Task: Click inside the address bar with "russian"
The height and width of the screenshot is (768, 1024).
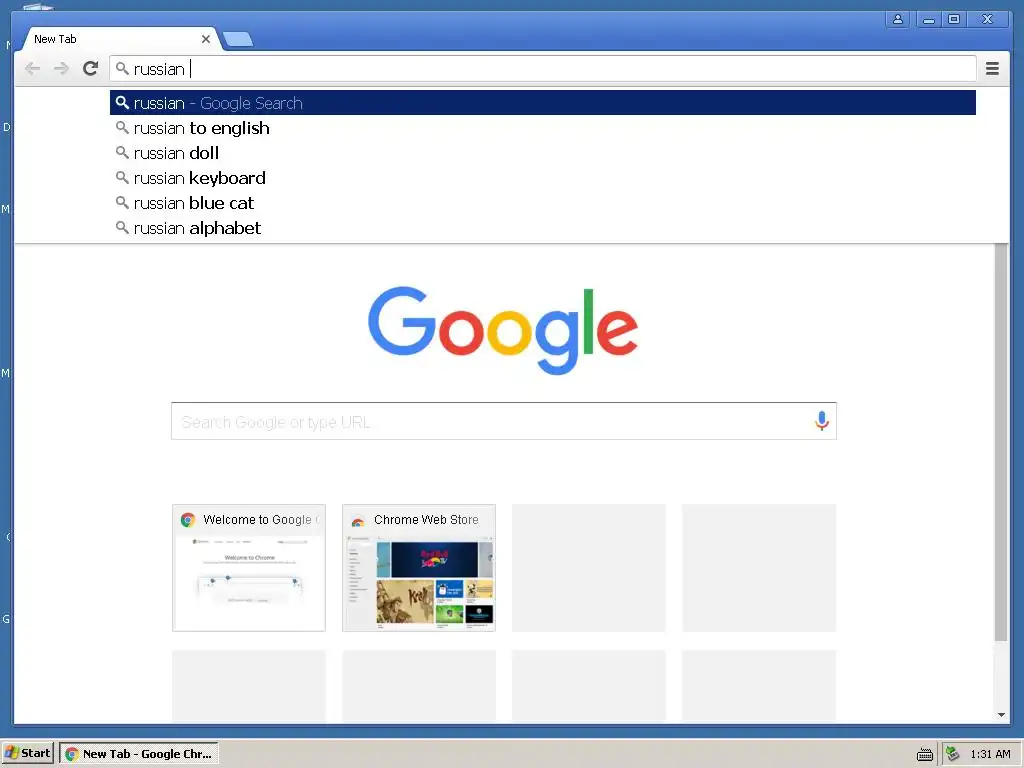Action: click(543, 69)
